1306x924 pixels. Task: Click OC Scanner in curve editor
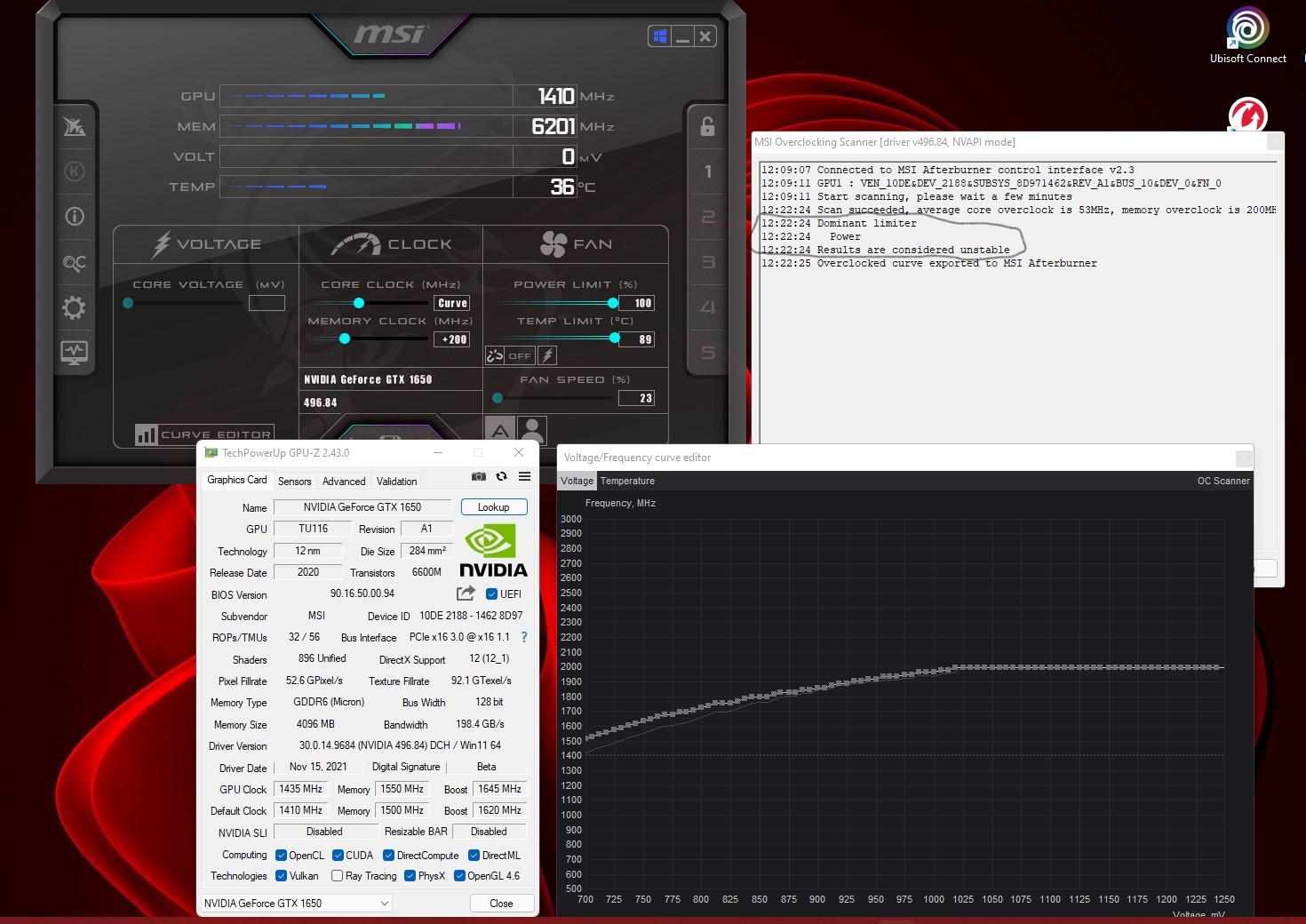[x=1222, y=481]
